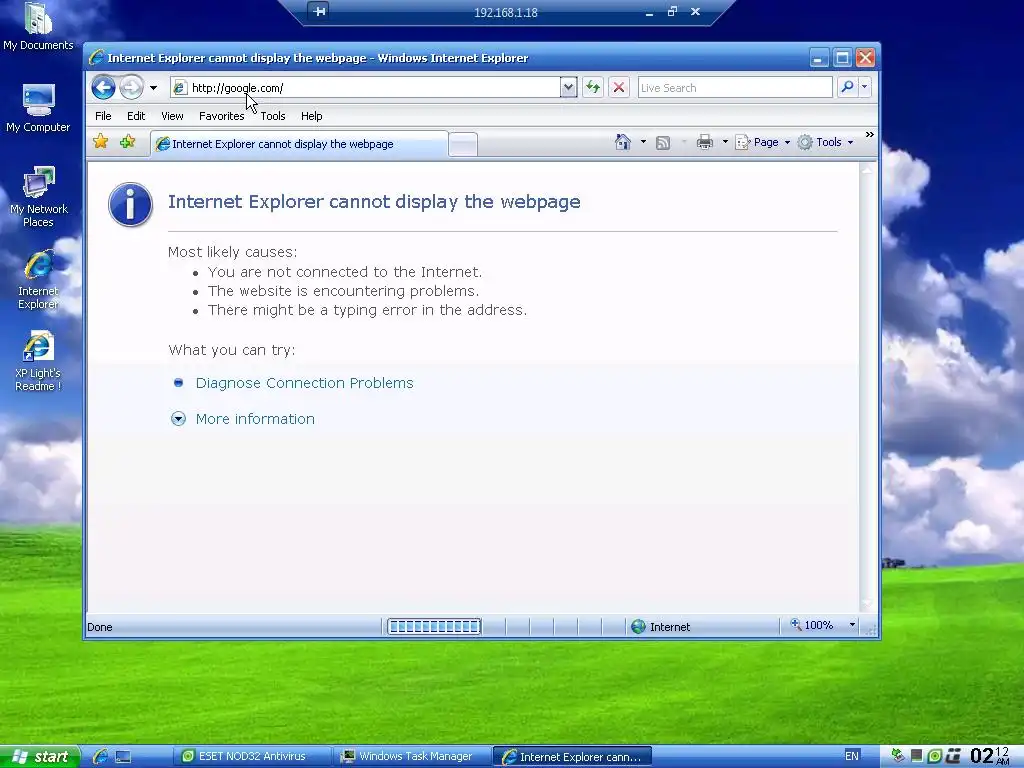The width and height of the screenshot is (1024, 768).
Task: Click the 192.168.1.18 connection bar label
Action: coord(506,12)
